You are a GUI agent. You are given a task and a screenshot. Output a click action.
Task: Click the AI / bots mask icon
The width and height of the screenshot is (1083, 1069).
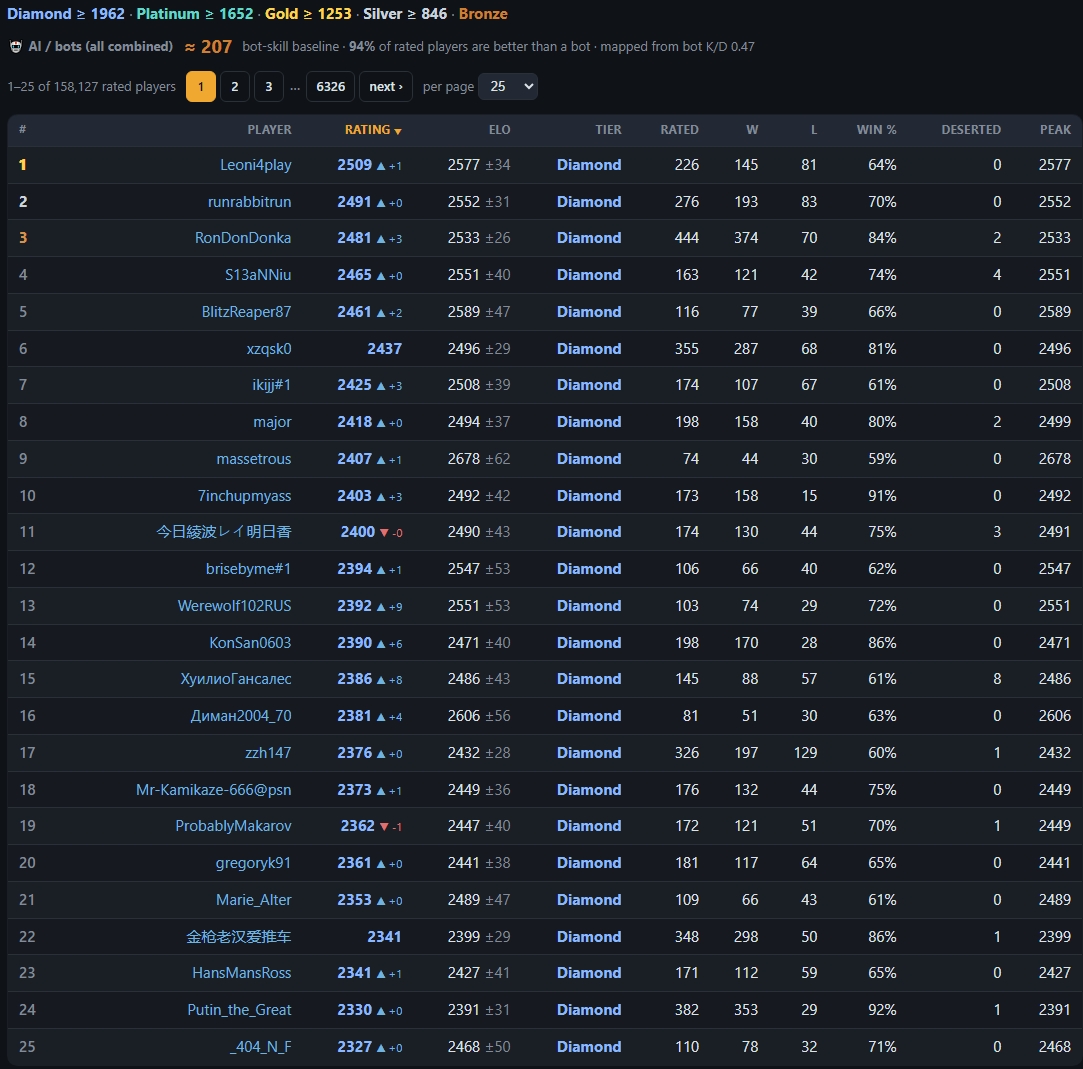(16, 47)
